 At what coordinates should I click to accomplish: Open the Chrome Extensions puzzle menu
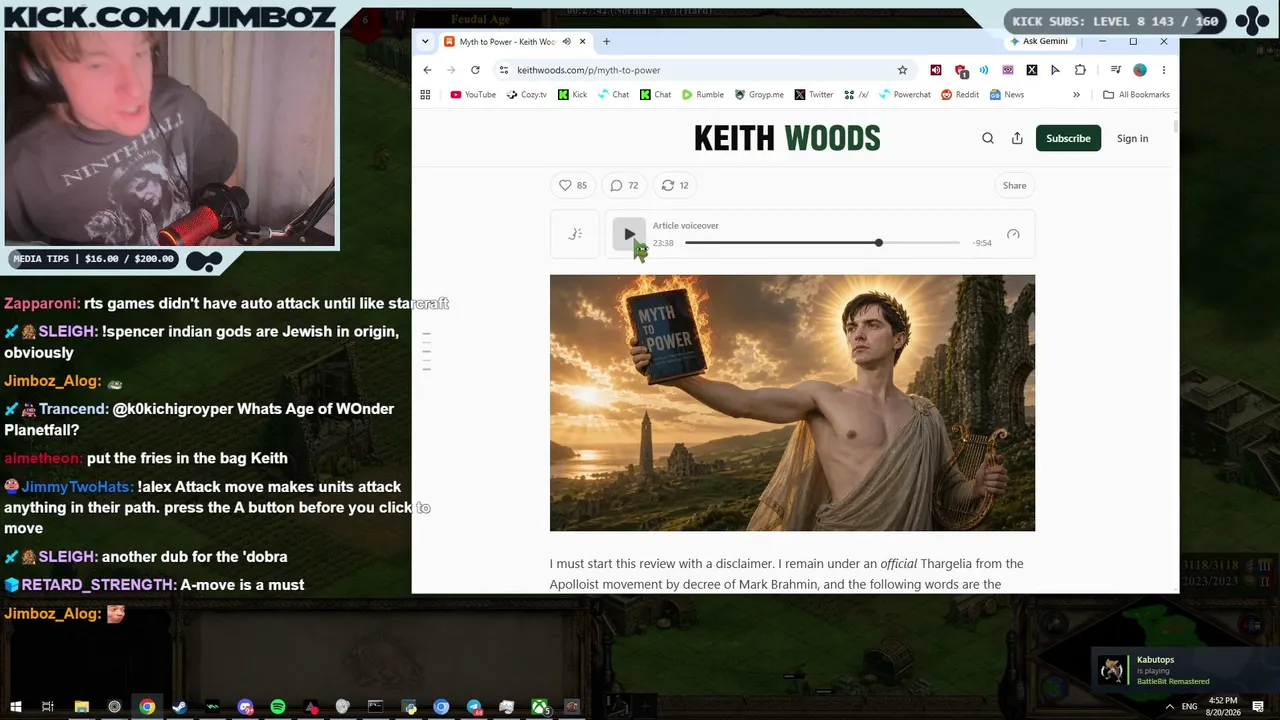1080,70
